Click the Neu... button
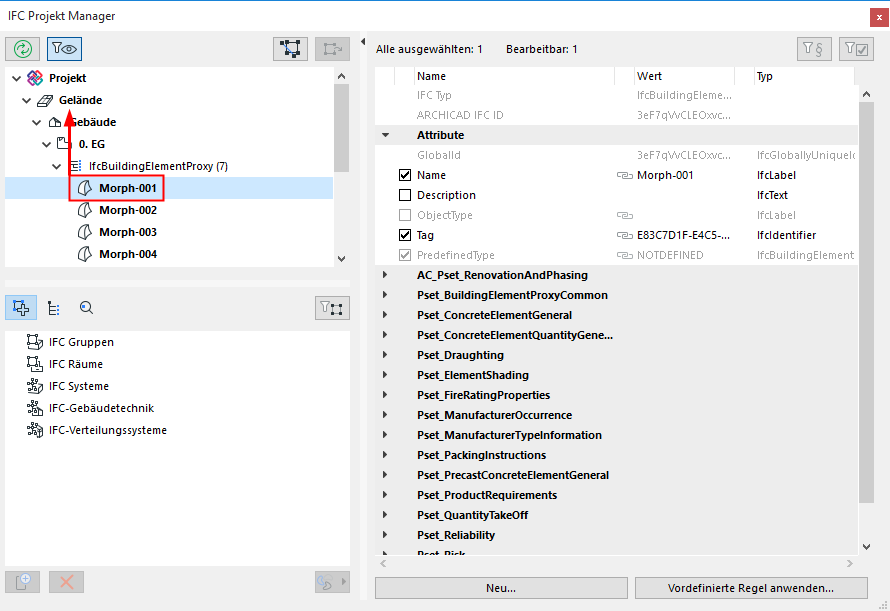The image size is (890, 611). (x=501, y=588)
